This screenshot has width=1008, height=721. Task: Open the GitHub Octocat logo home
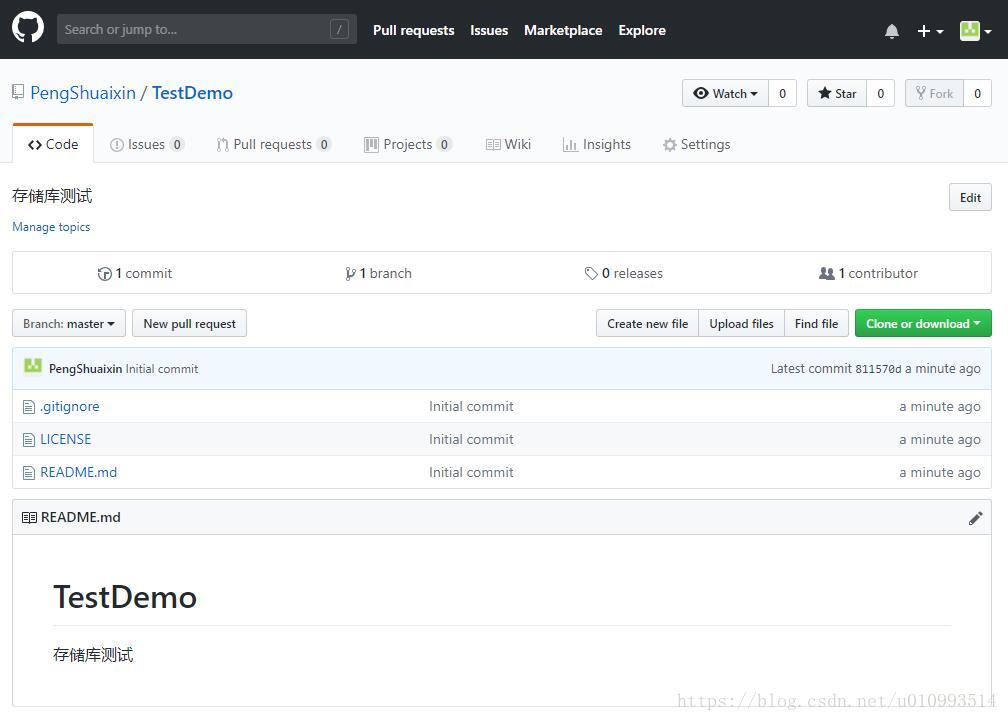[28, 28]
